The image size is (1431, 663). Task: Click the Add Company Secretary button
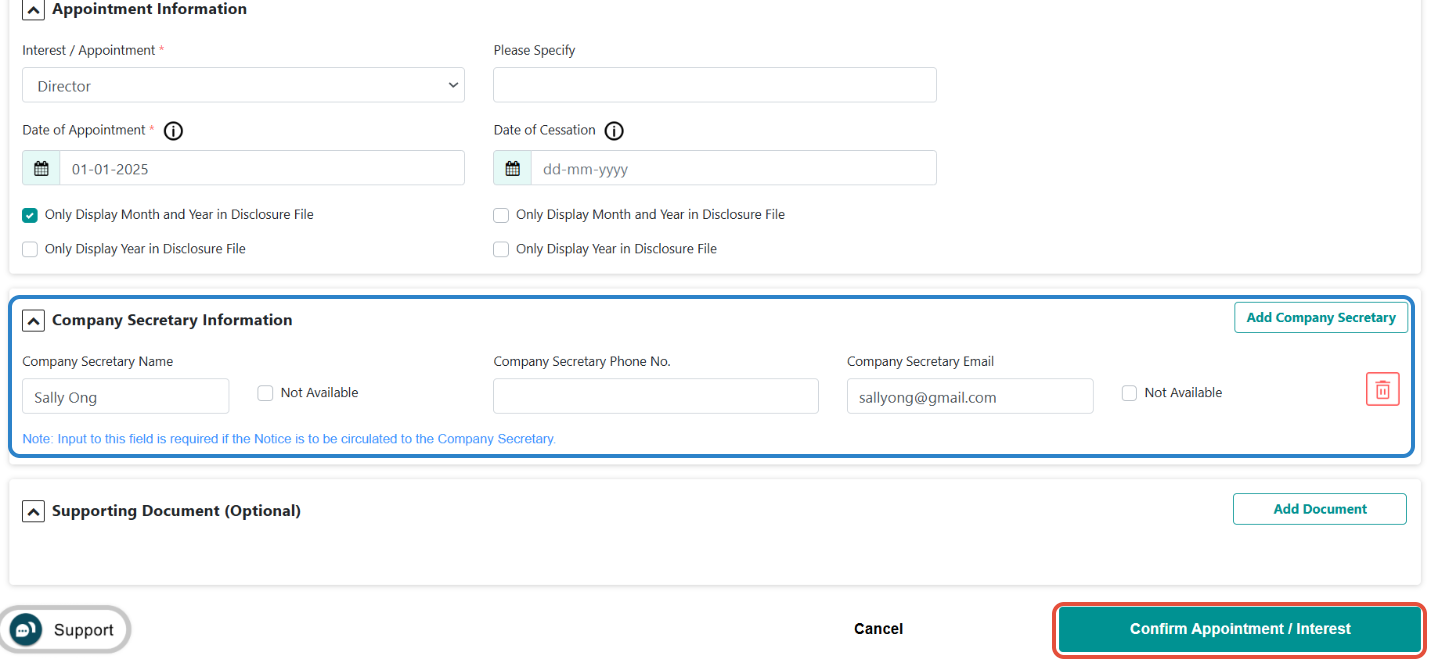point(1321,318)
